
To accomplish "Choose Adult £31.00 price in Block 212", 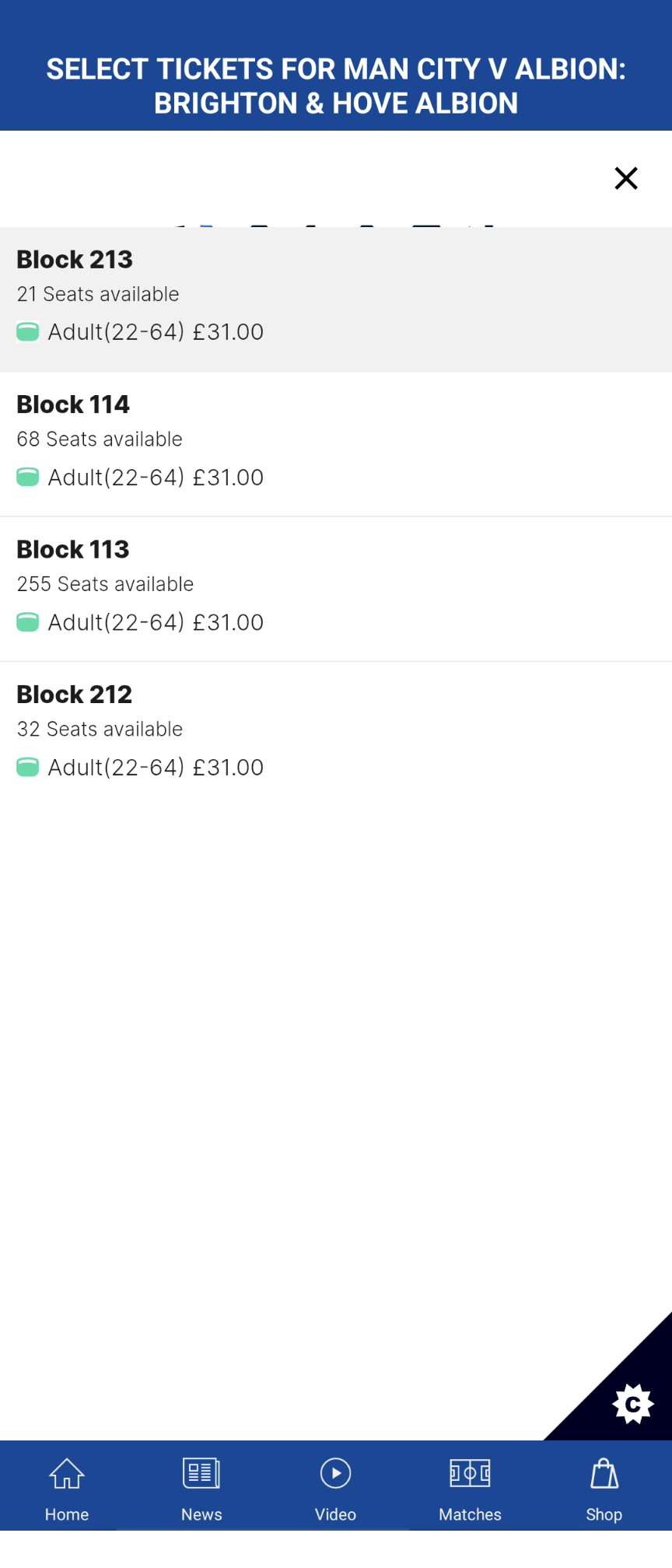I will (156, 767).
